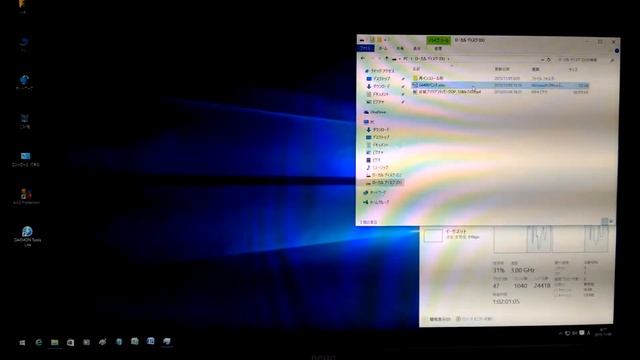Launch Microsoft Edge from the taskbar

coord(38,342)
